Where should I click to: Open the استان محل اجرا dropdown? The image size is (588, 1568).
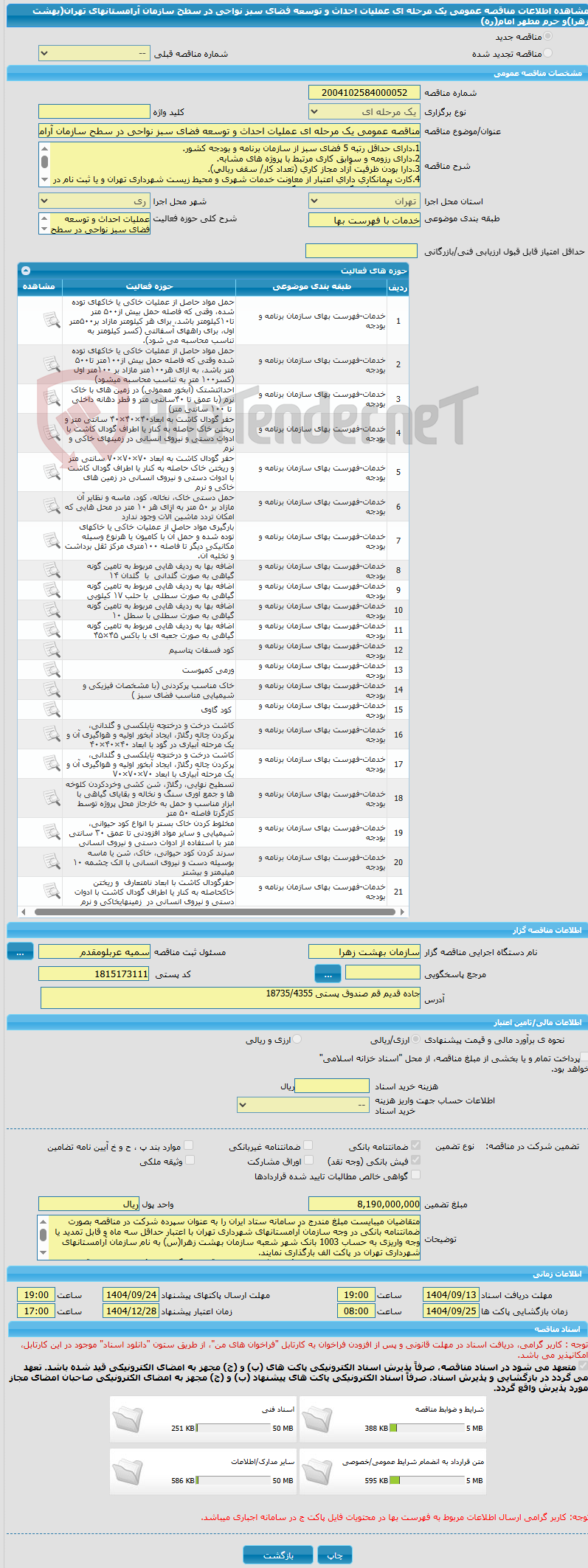(364, 201)
